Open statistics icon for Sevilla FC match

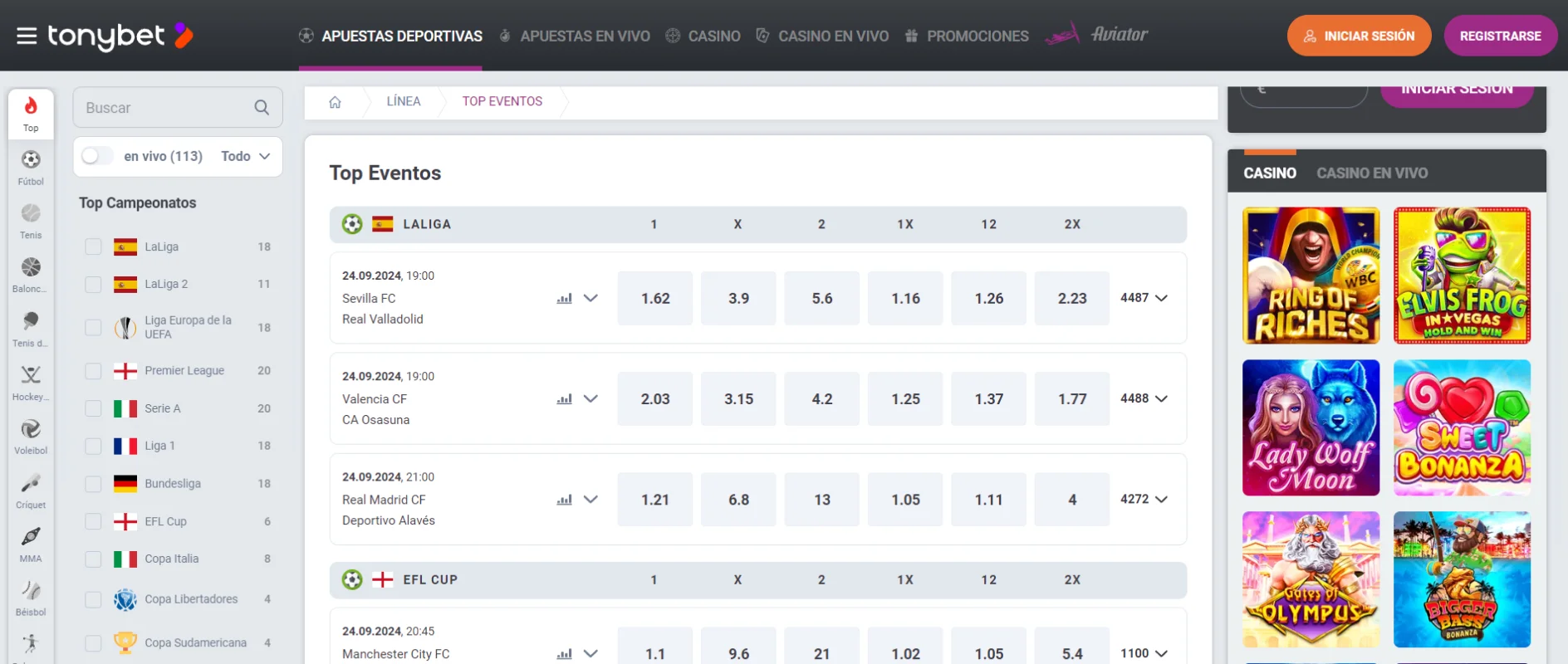coord(565,298)
